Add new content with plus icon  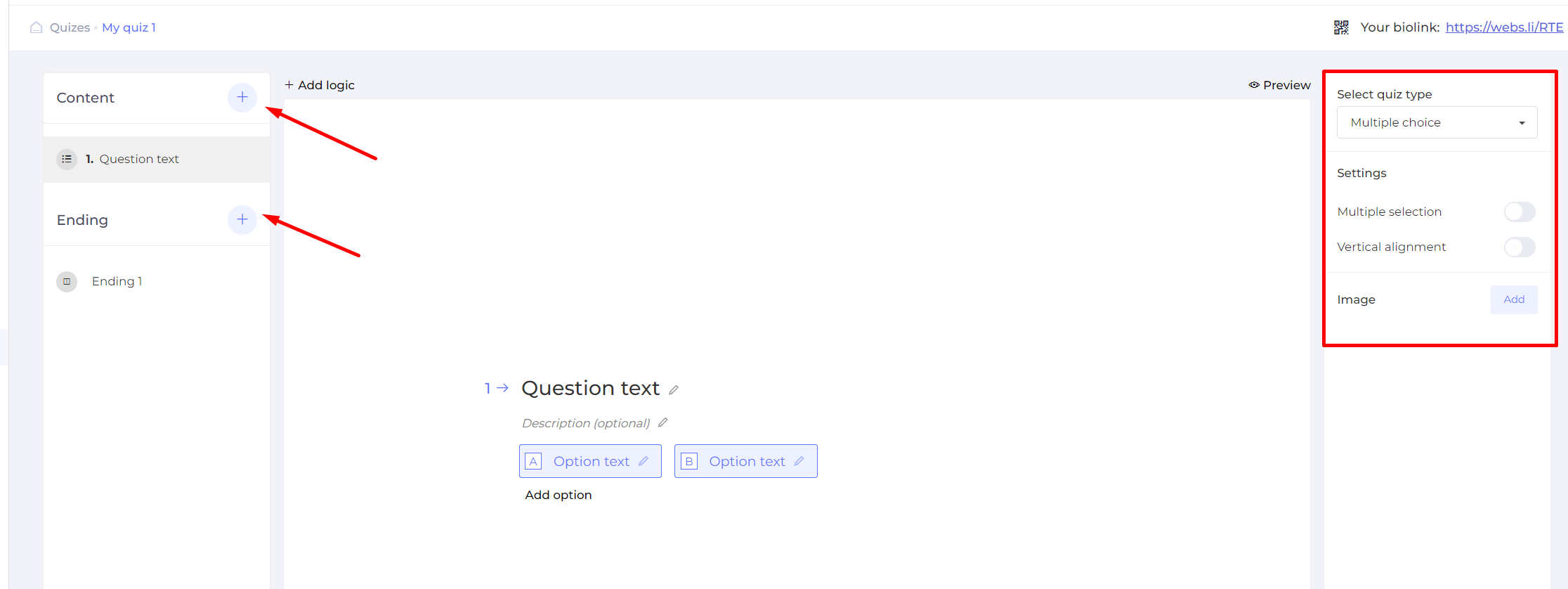pos(242,97)
